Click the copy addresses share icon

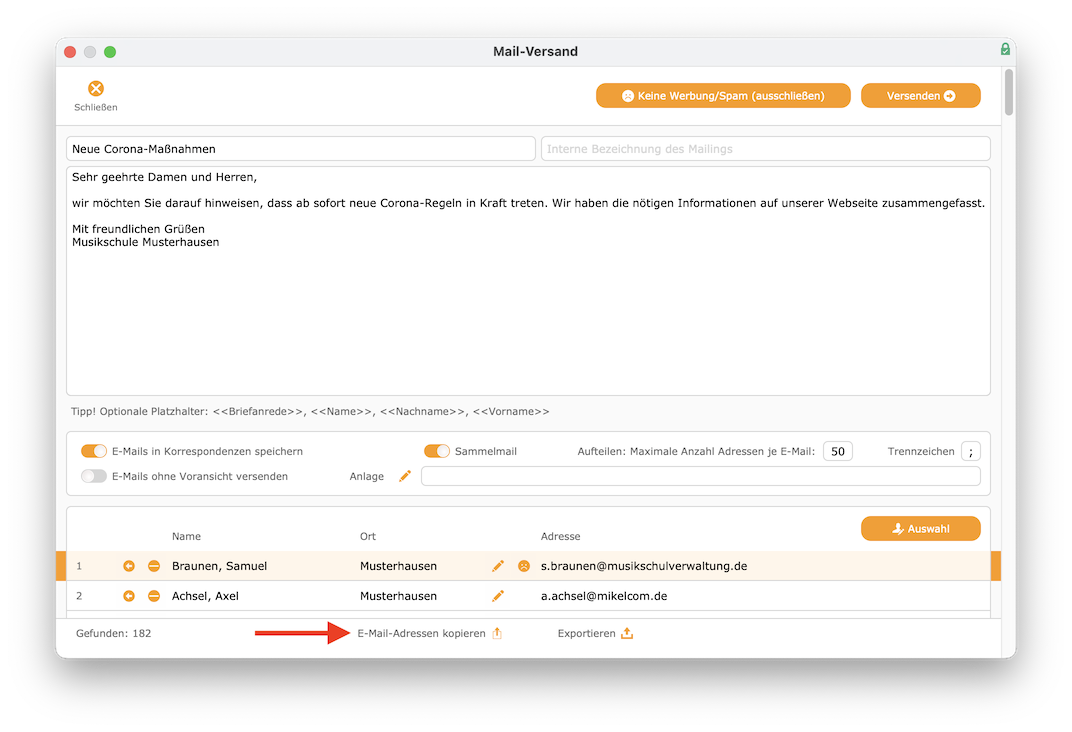coord(497,634)
